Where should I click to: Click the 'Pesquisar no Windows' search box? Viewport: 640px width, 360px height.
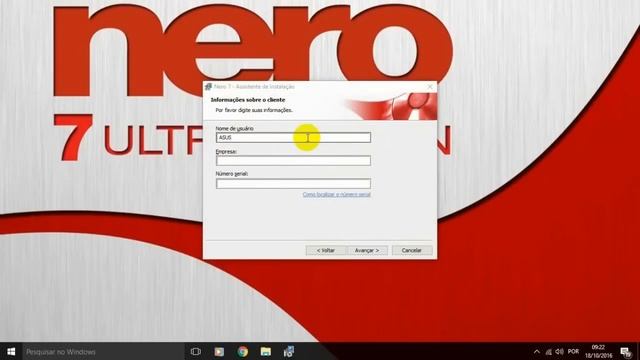[x=103, y=351]
